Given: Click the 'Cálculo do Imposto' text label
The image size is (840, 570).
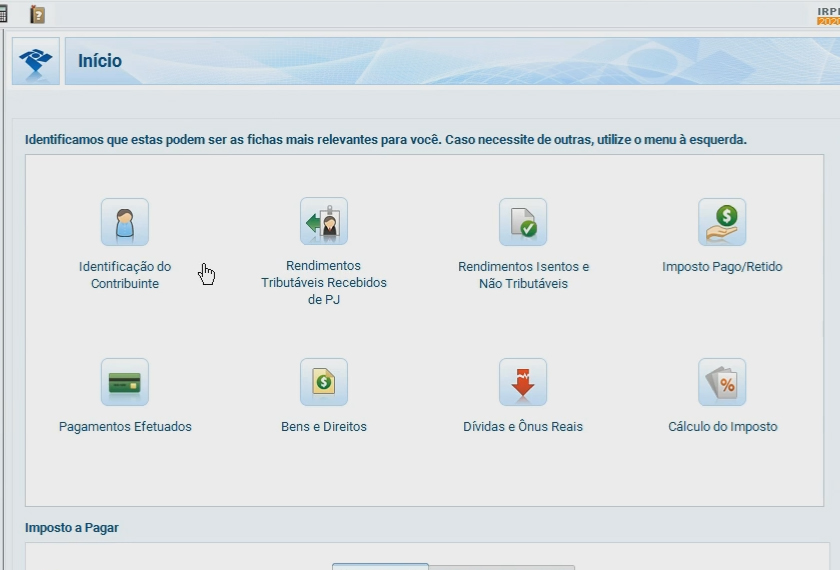Looking at the screenshot, I should [722, 427].
